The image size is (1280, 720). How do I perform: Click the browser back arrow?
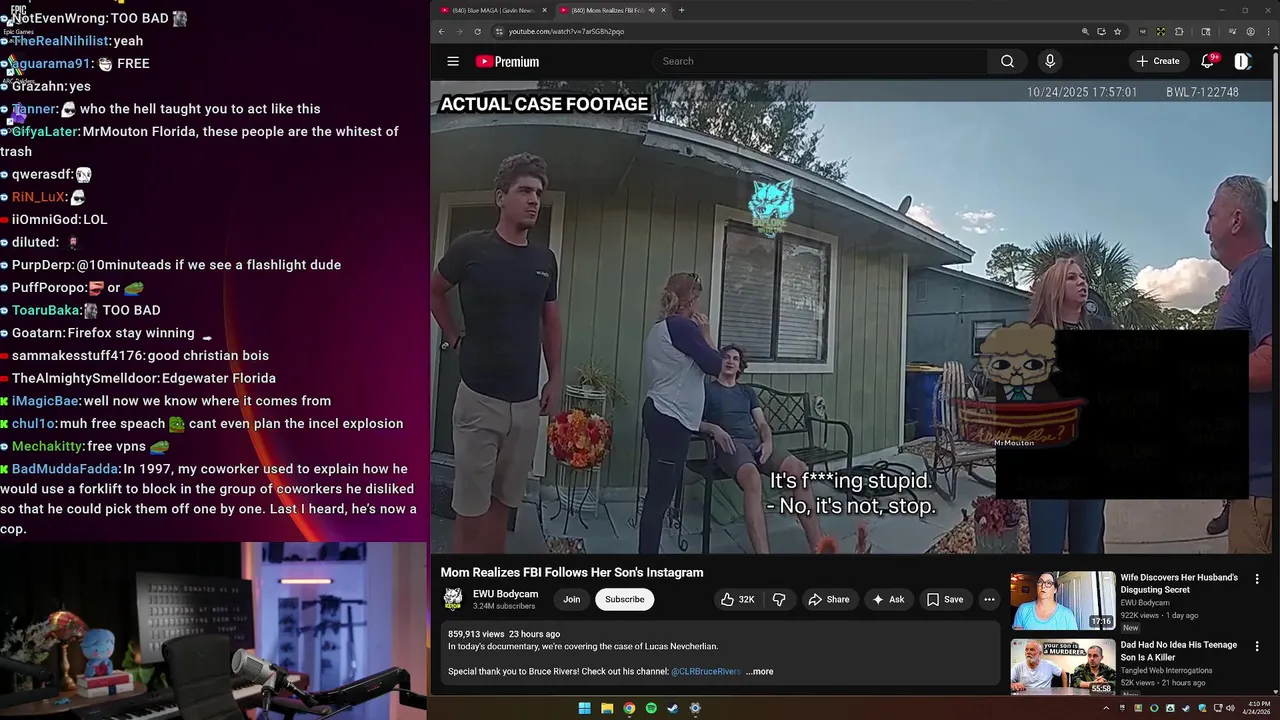[442, 31]
